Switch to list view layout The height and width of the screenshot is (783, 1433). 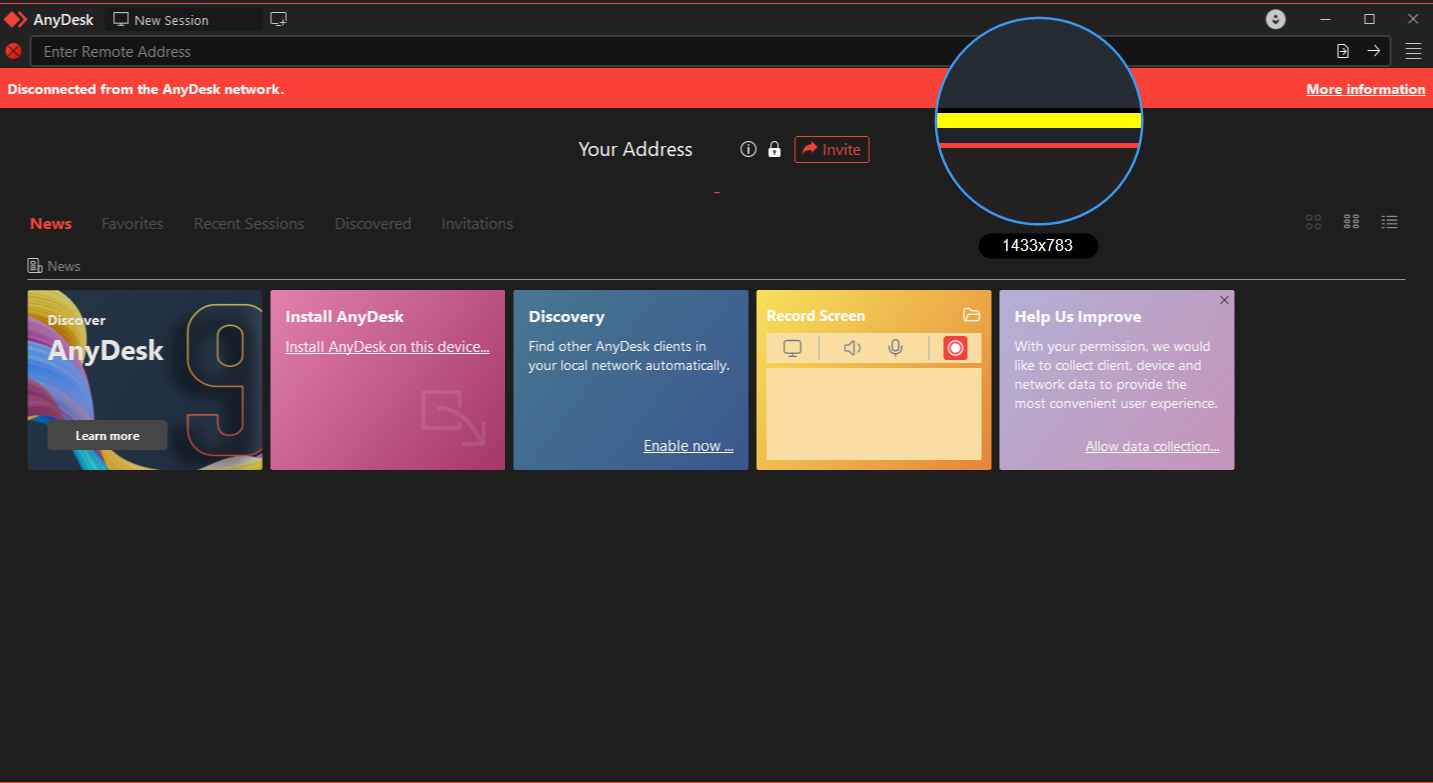(x=1389, y=222)
